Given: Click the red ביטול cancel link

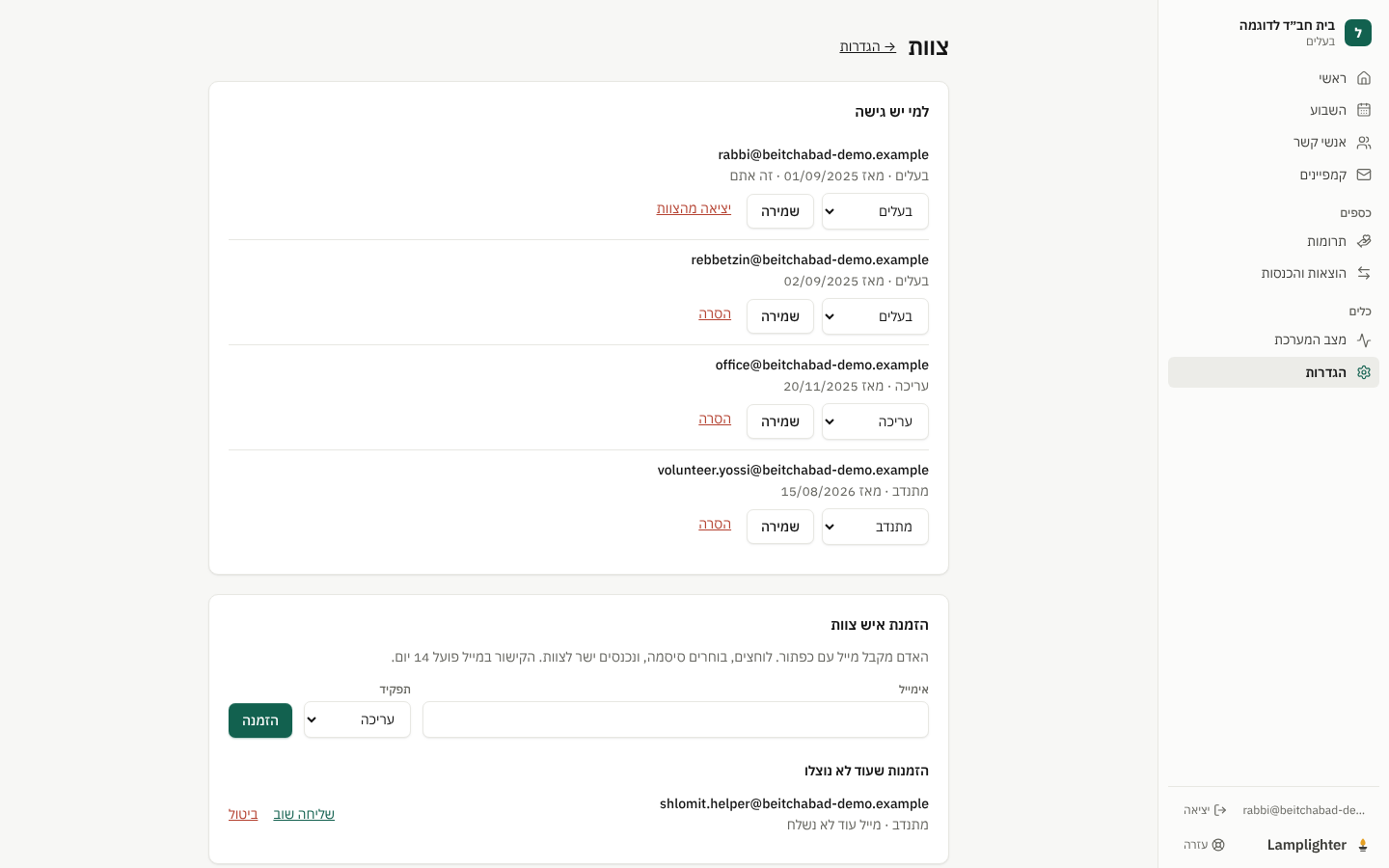Looking at the screenshot, I should 243,814.
